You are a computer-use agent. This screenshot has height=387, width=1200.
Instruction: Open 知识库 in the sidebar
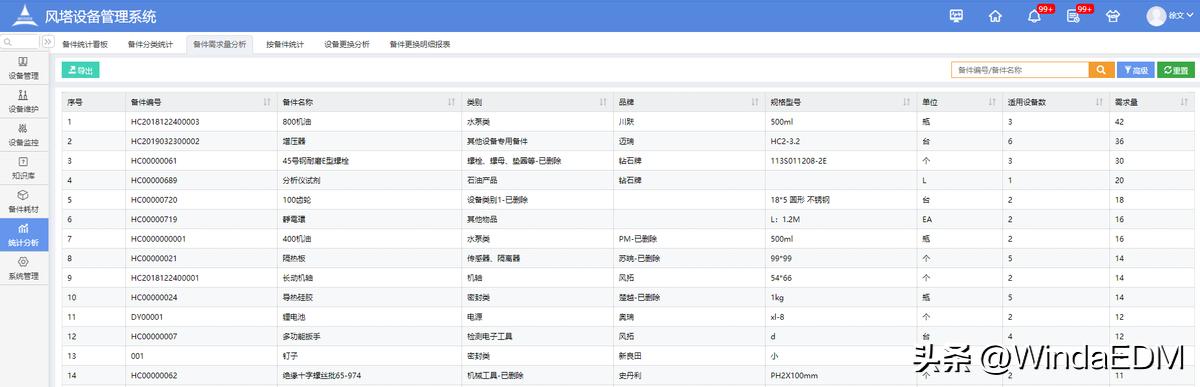(24, 168)
